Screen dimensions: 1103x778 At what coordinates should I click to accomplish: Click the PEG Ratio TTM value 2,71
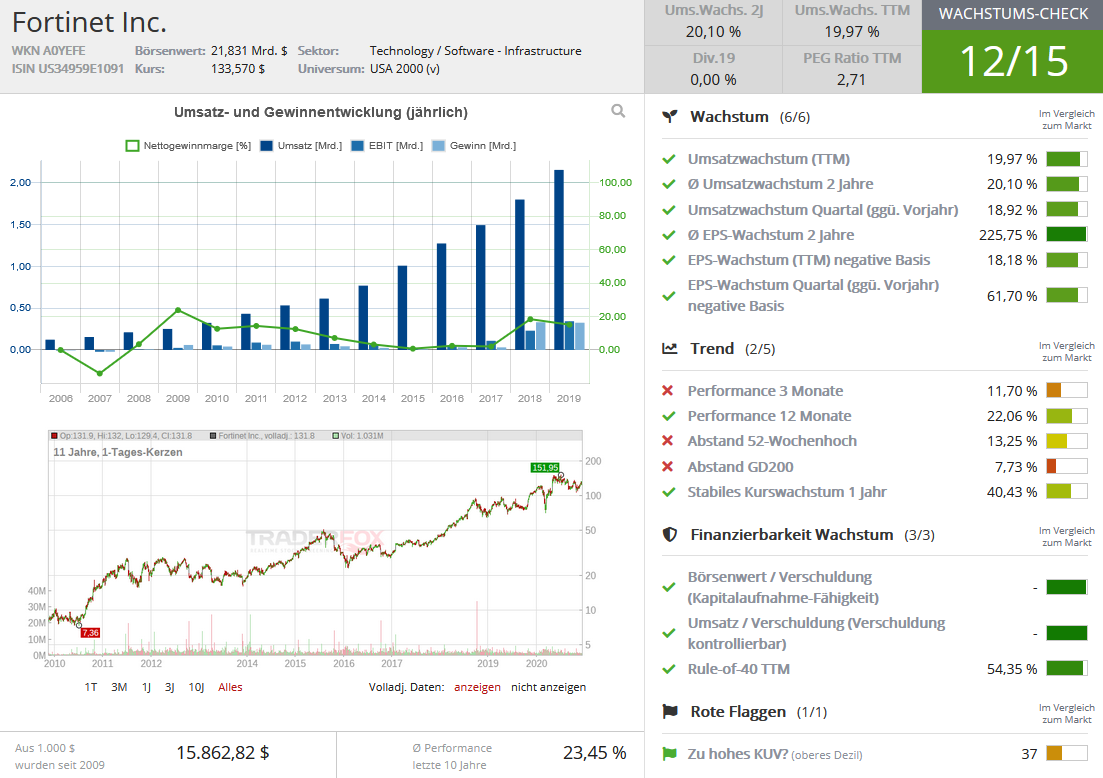[851, 79]
